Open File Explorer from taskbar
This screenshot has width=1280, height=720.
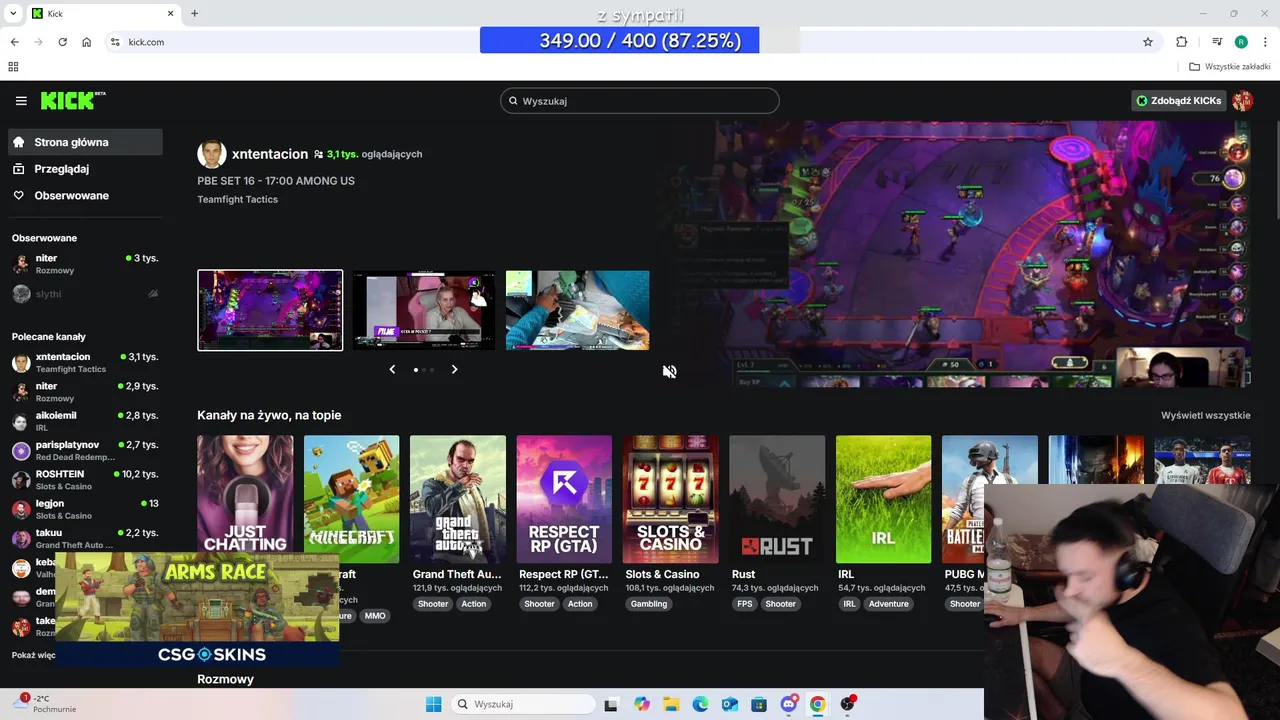point(671,704)
